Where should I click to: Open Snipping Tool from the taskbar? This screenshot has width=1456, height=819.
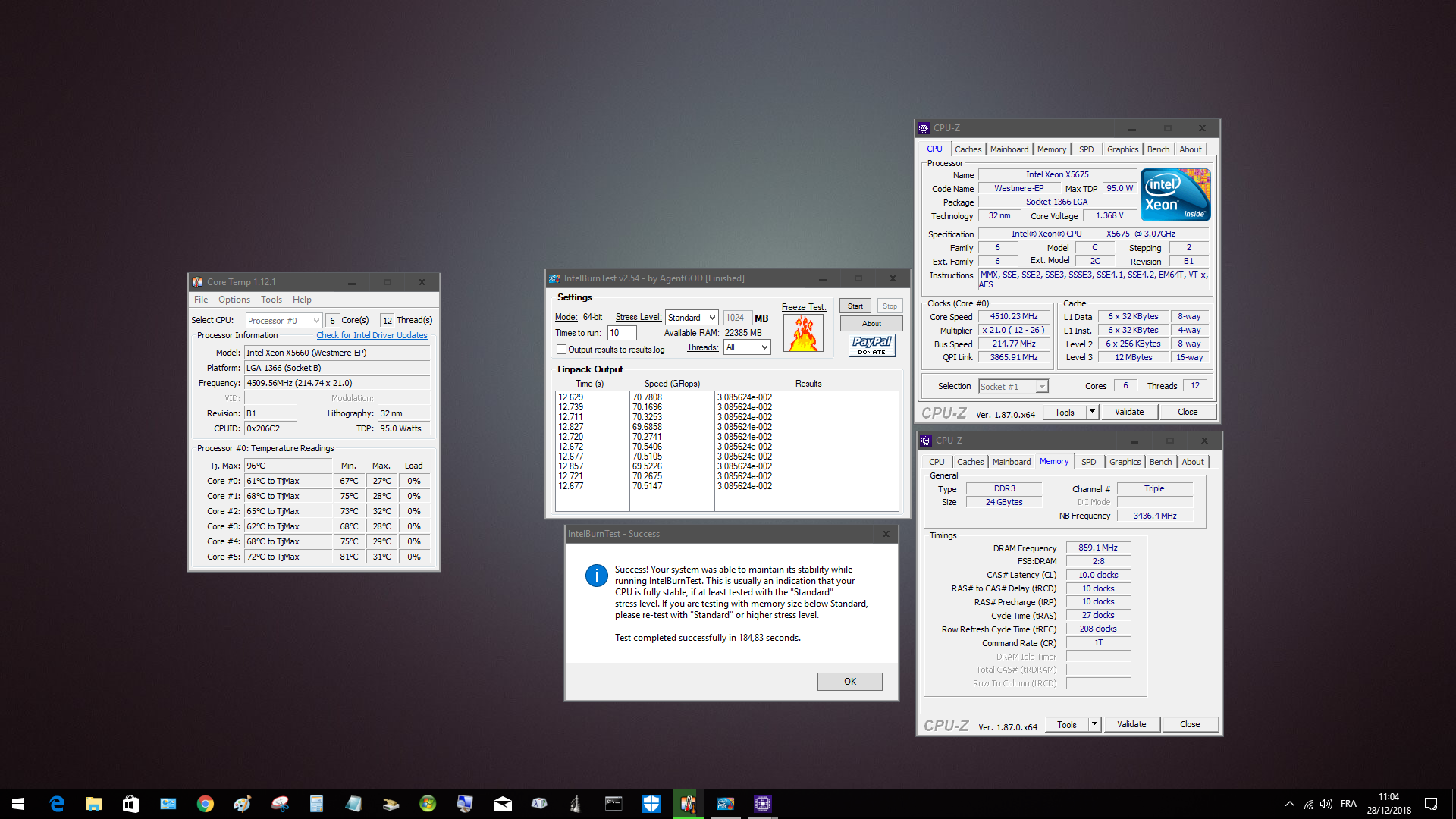(x=279, y=804)
